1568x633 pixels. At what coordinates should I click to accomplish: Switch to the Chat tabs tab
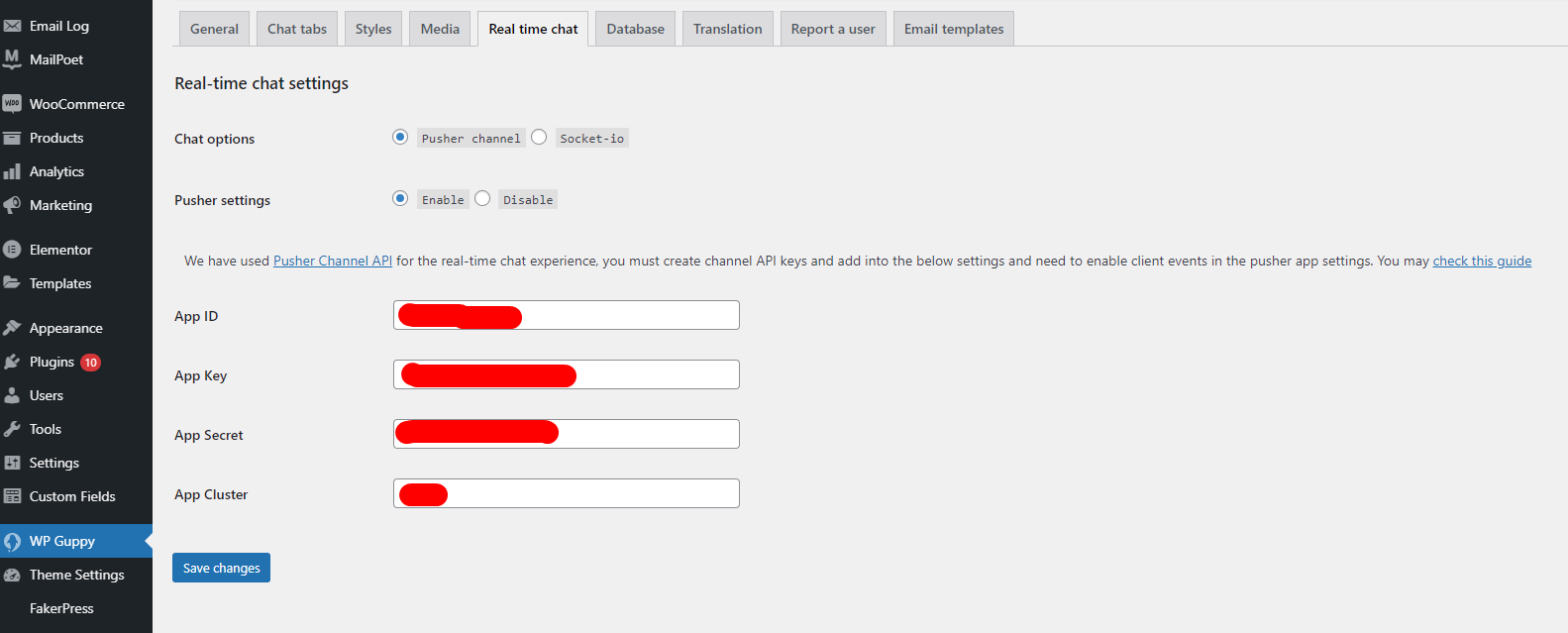(297, 29)
